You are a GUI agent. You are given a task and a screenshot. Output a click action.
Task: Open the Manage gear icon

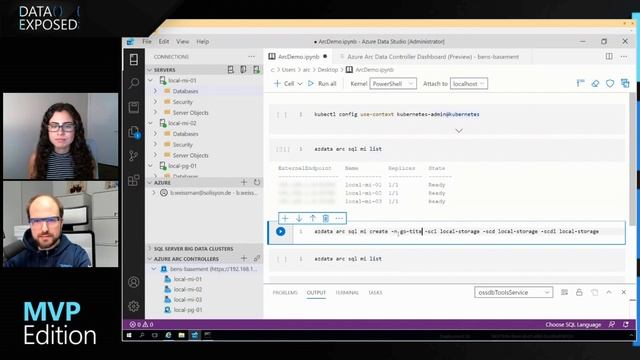point(133,306)
